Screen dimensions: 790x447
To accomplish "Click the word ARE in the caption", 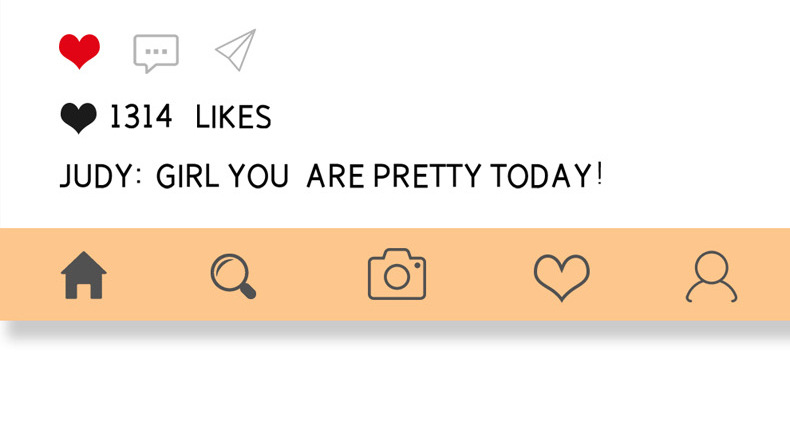I will pyautogui.click(x=337, y=177).
